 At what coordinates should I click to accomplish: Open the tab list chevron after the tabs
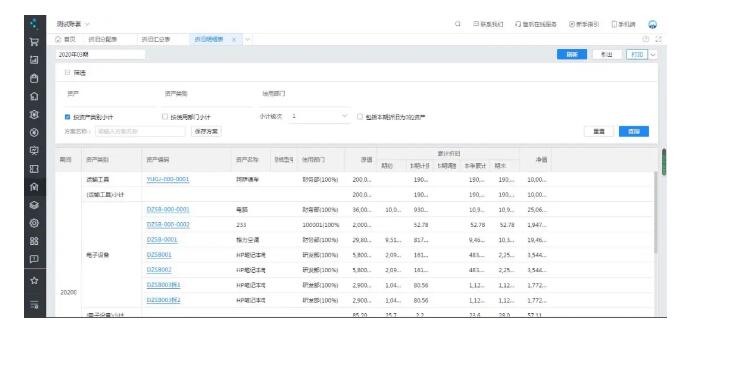pos(248,40)
